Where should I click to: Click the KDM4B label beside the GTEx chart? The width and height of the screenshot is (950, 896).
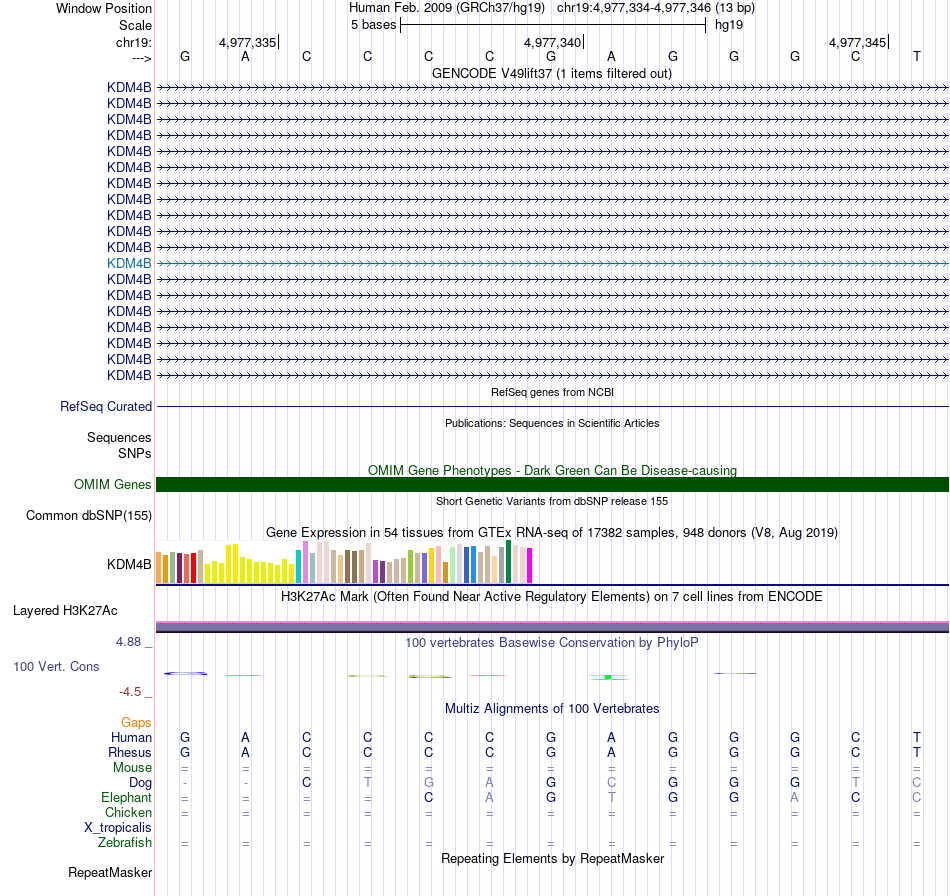pos(129,565)
